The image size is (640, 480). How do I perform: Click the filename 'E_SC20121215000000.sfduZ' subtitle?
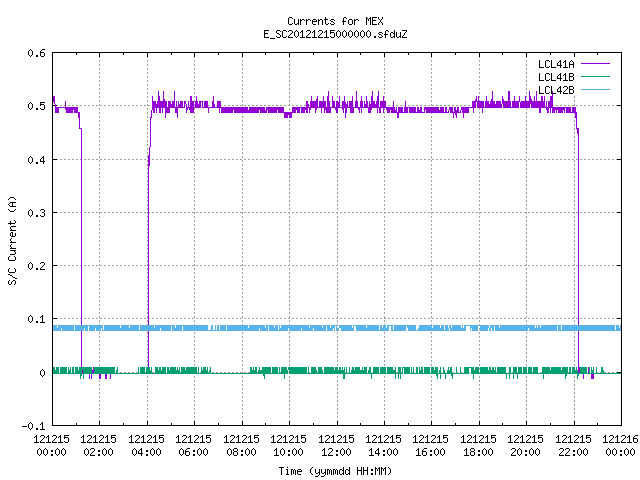click(x=335, y=34)
